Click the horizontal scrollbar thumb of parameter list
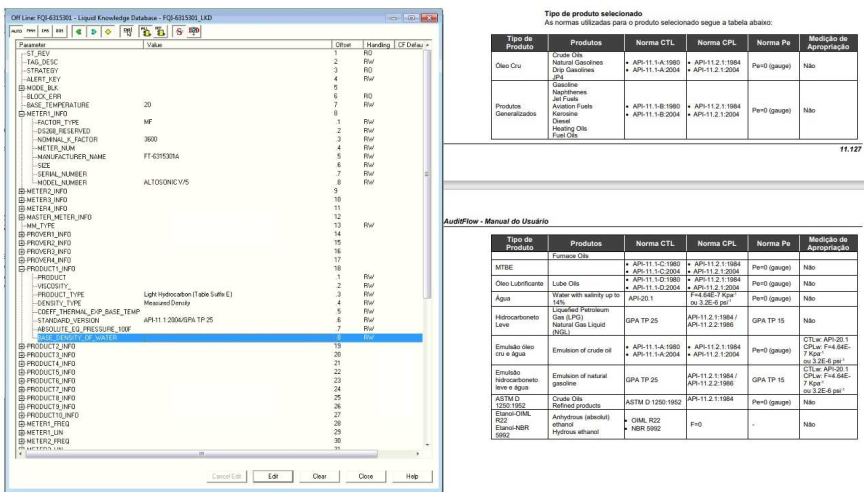Image resolution: width=864 pixels, height=498 pixels. point(202,454)
